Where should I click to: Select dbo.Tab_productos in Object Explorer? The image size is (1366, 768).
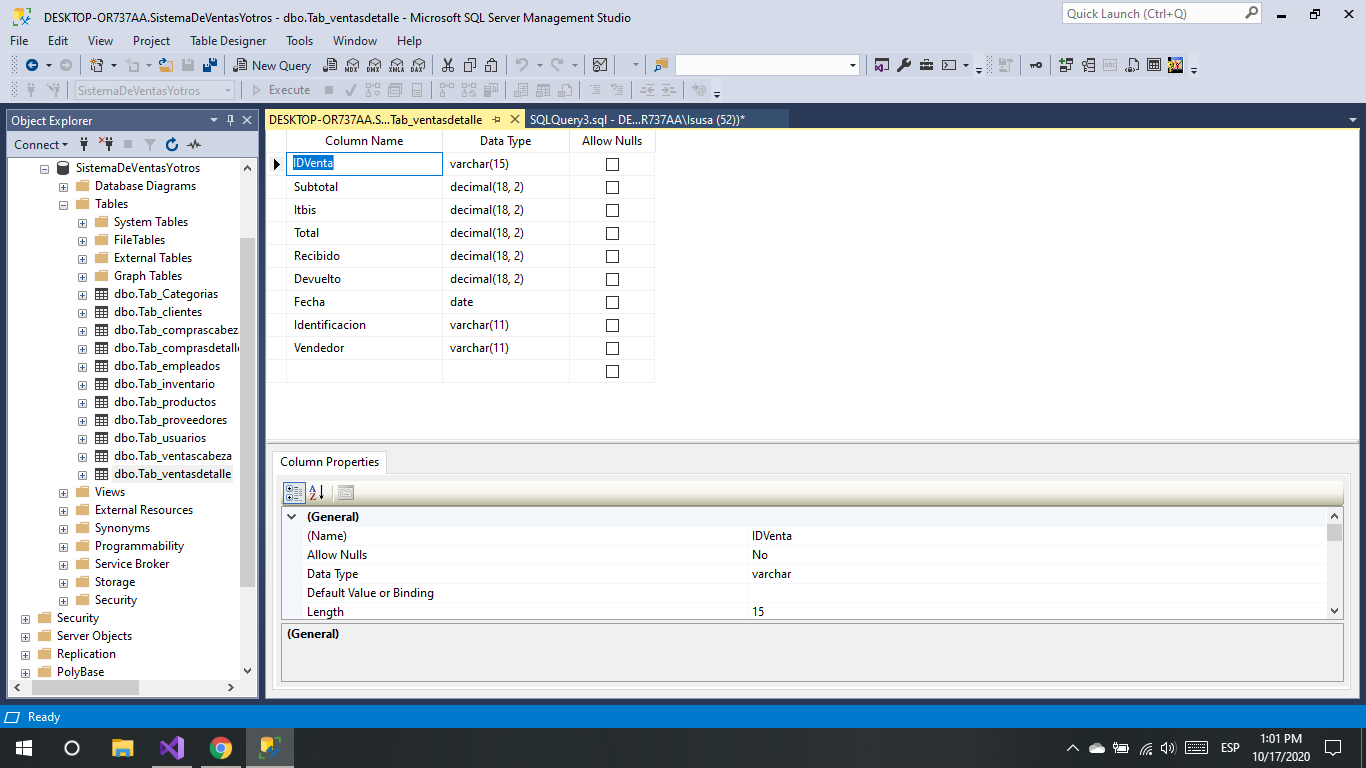[164, 402]
